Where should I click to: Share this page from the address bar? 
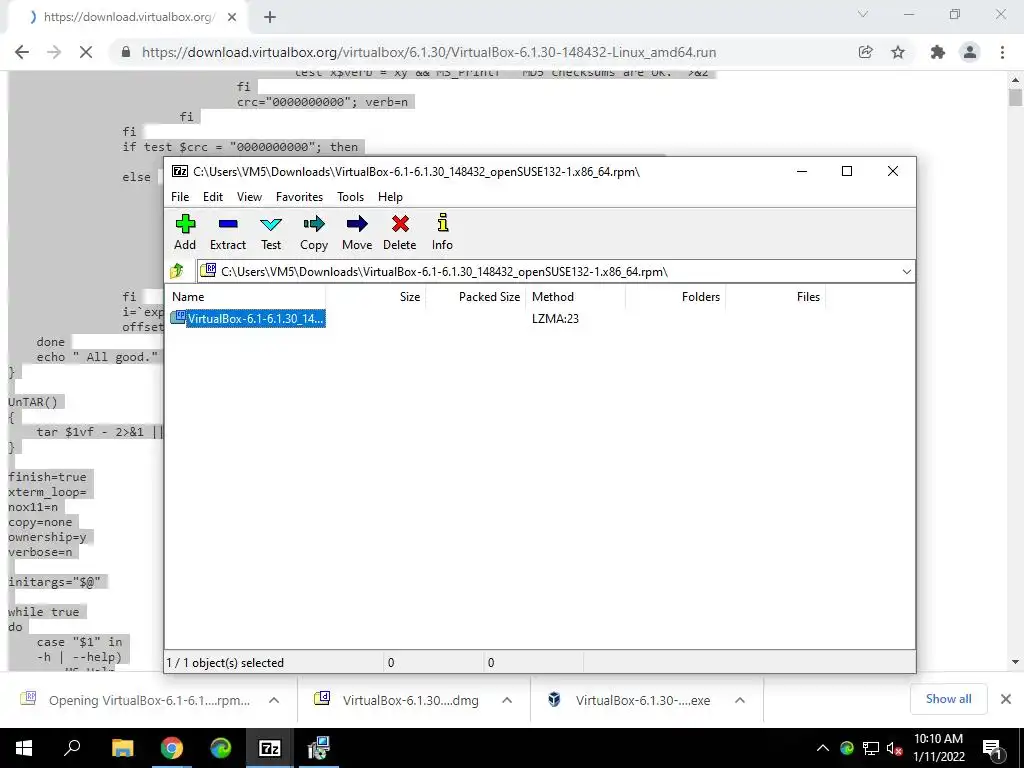coord(865,52)
